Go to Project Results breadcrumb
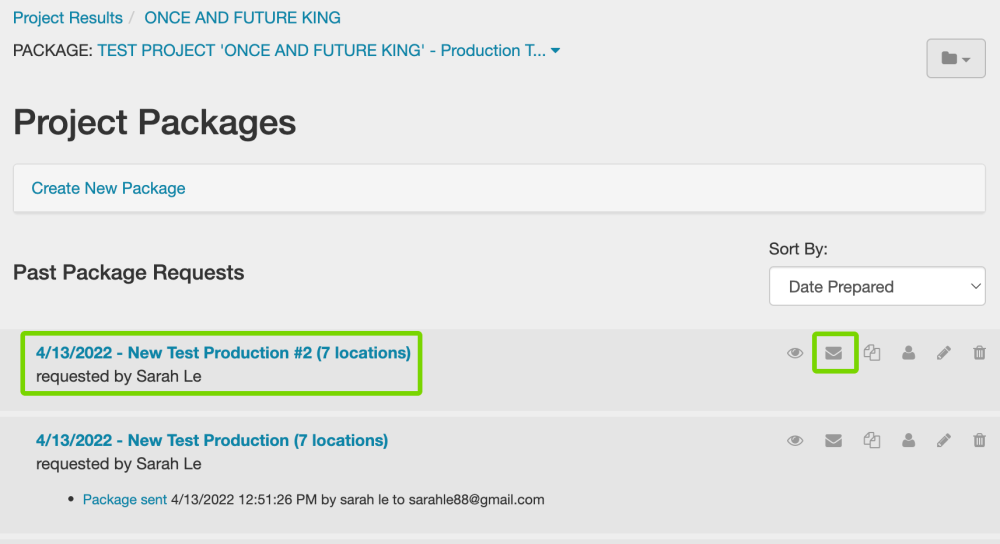The image size is (1000, 544). [68, 18]
